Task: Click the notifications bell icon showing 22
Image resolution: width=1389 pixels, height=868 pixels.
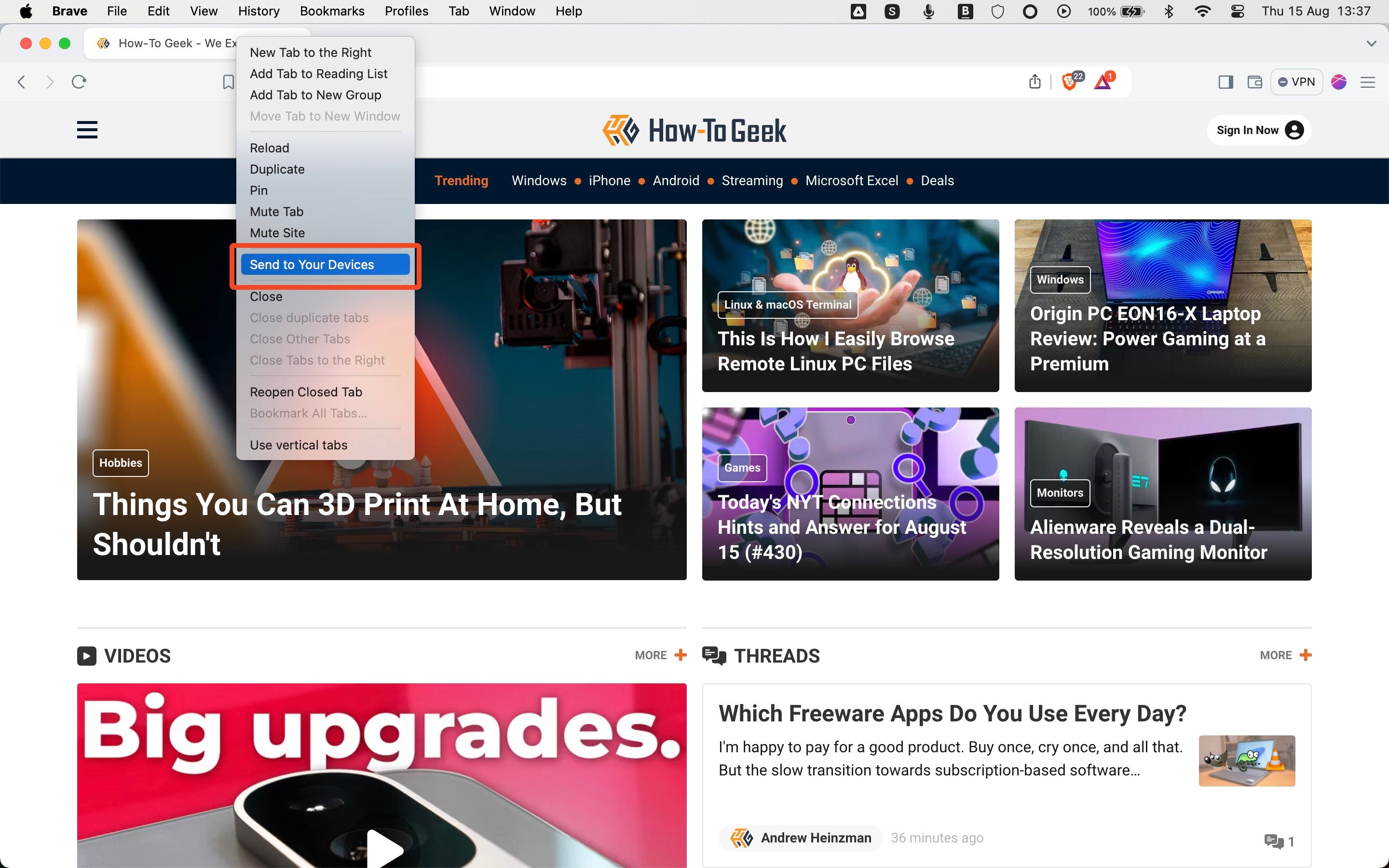Action: (1070, 80)
